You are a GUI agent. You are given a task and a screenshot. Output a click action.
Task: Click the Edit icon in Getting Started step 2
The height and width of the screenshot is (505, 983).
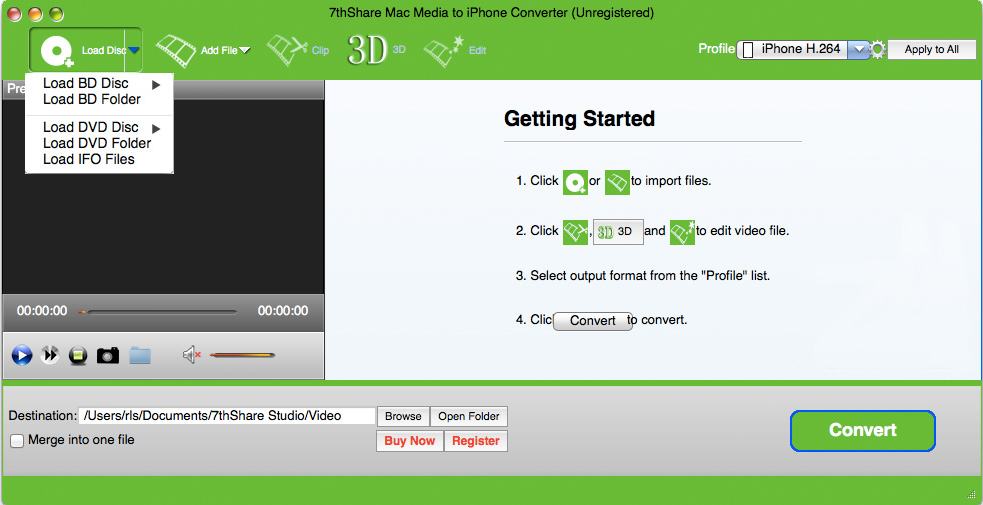682,232
